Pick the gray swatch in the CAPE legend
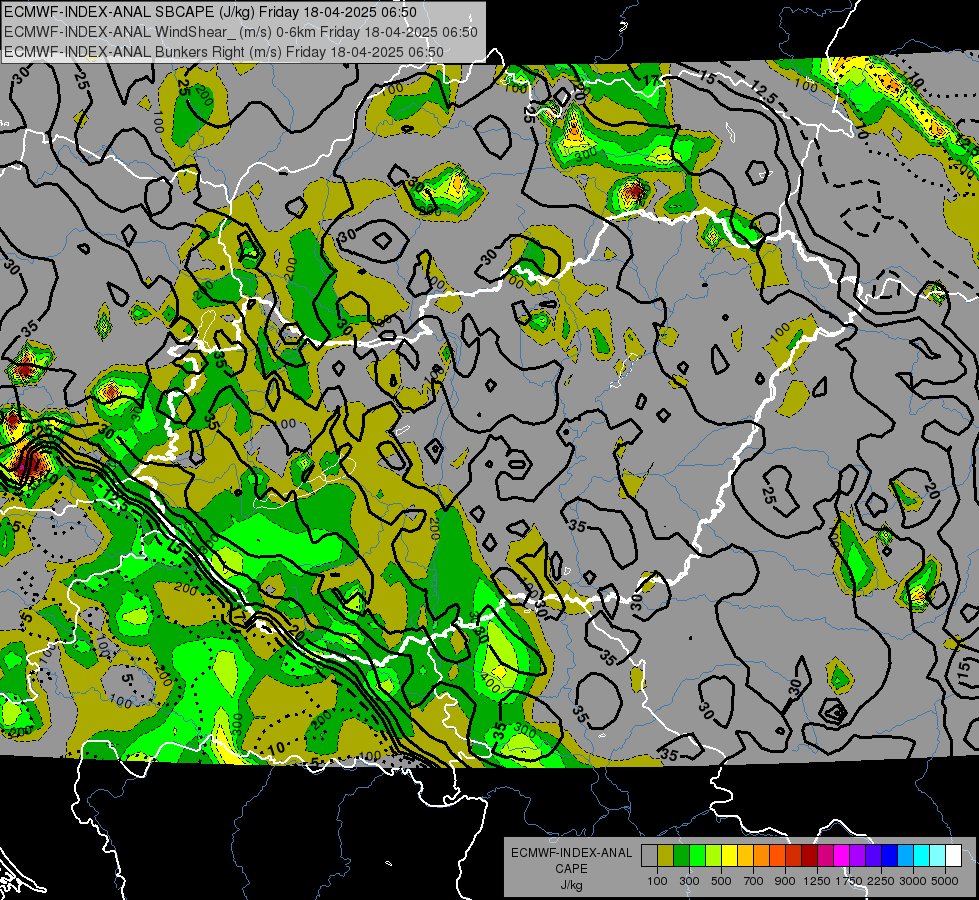The image size is (979, 900). point(649,856)
